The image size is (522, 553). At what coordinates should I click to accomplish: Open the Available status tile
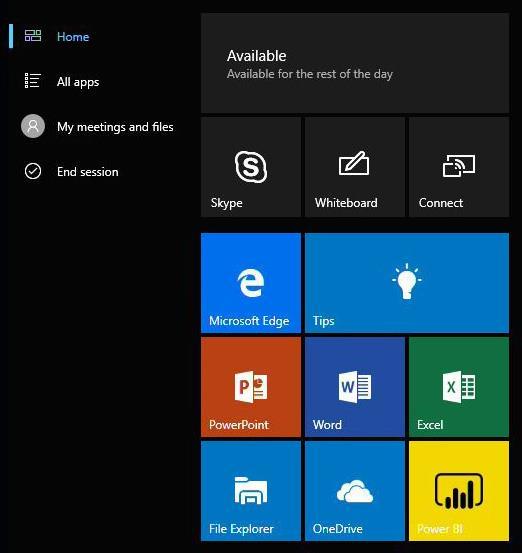pos(355,63)
